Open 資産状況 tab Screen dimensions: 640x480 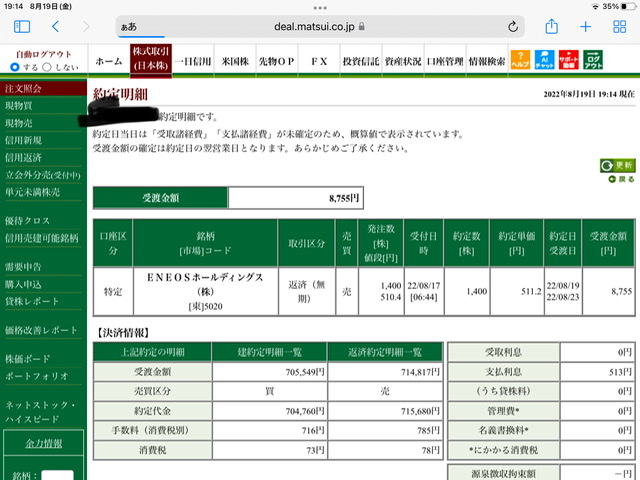pyautogui.click(x=403, y=61)
